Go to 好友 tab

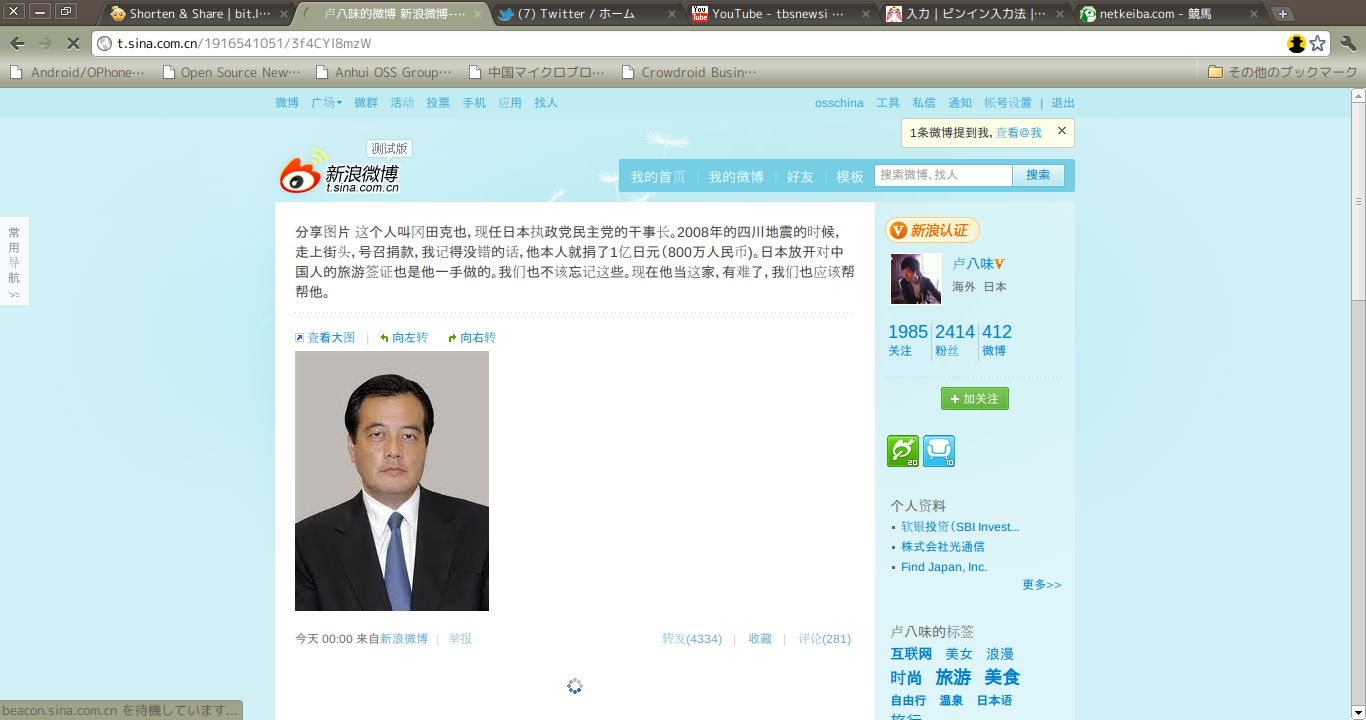pyautogui.click(x=800, y=177)
